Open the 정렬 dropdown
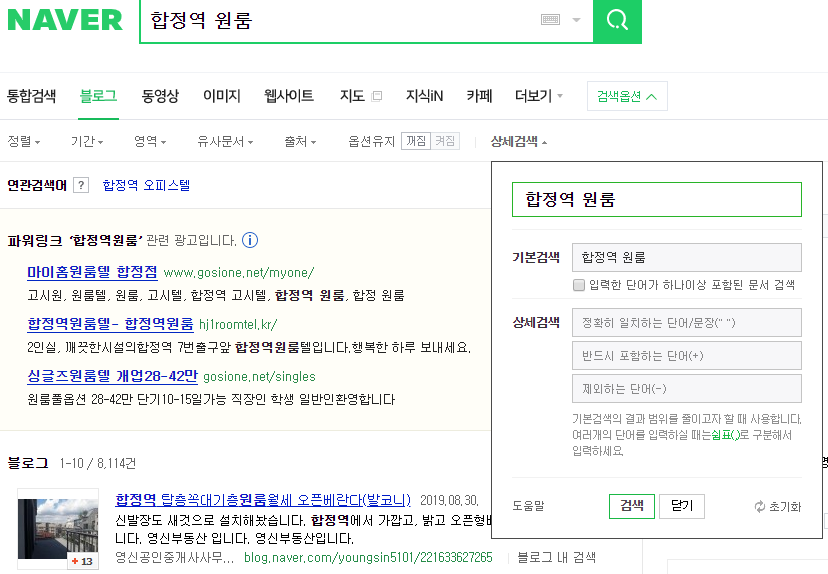828x574 pixels. [24, 142]
